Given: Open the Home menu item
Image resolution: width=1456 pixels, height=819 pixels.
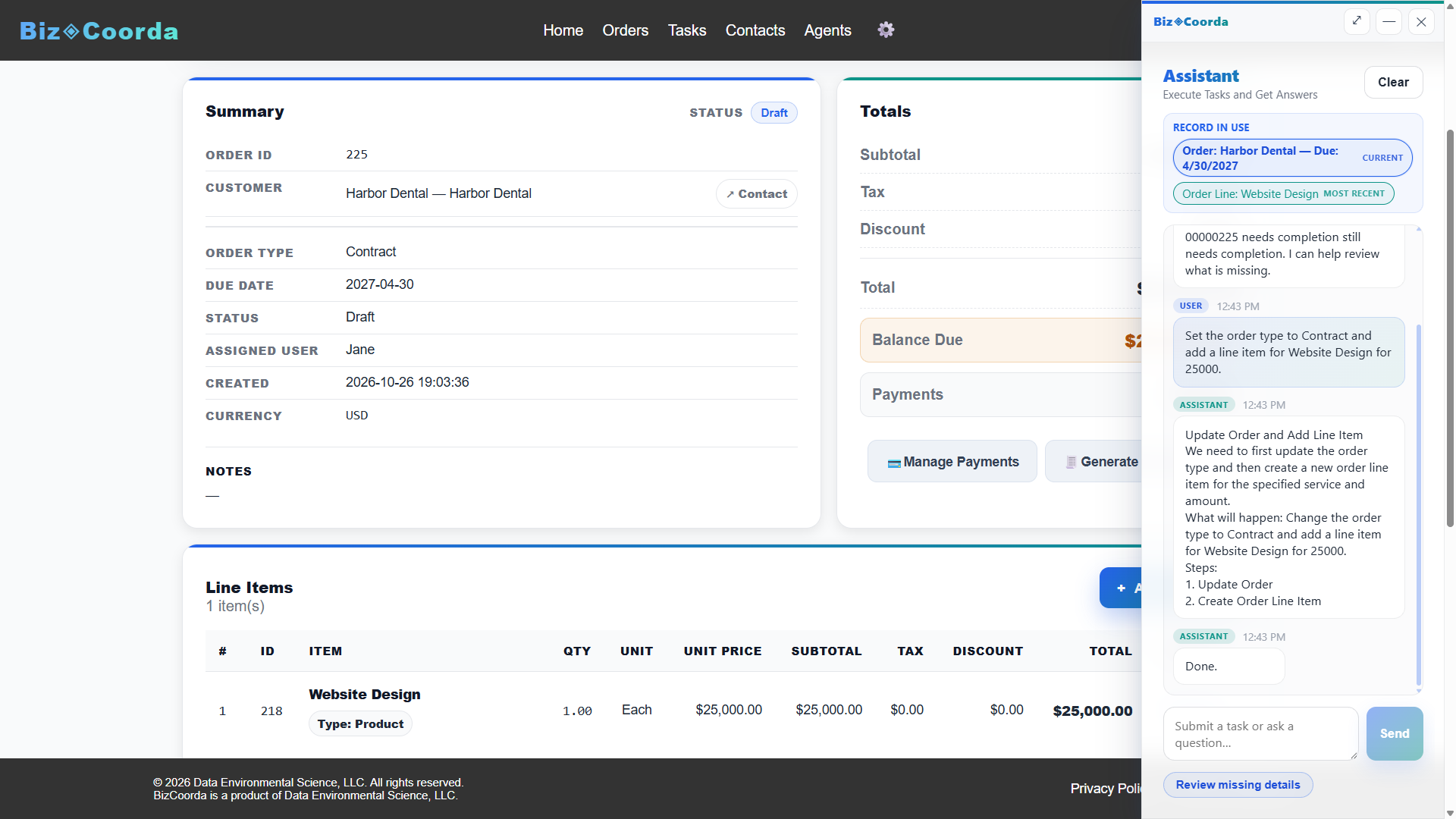Looking at the screenshot, I should click(563, 30).
